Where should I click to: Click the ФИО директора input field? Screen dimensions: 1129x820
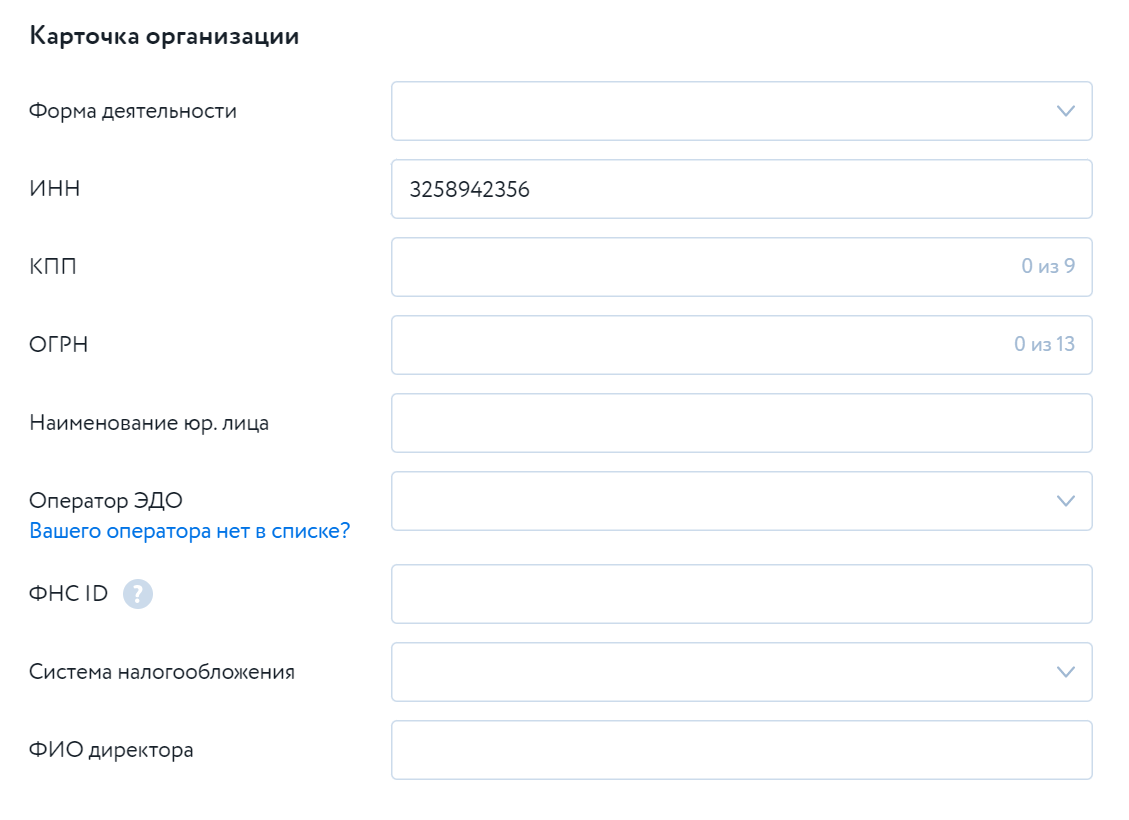(740, 750)
